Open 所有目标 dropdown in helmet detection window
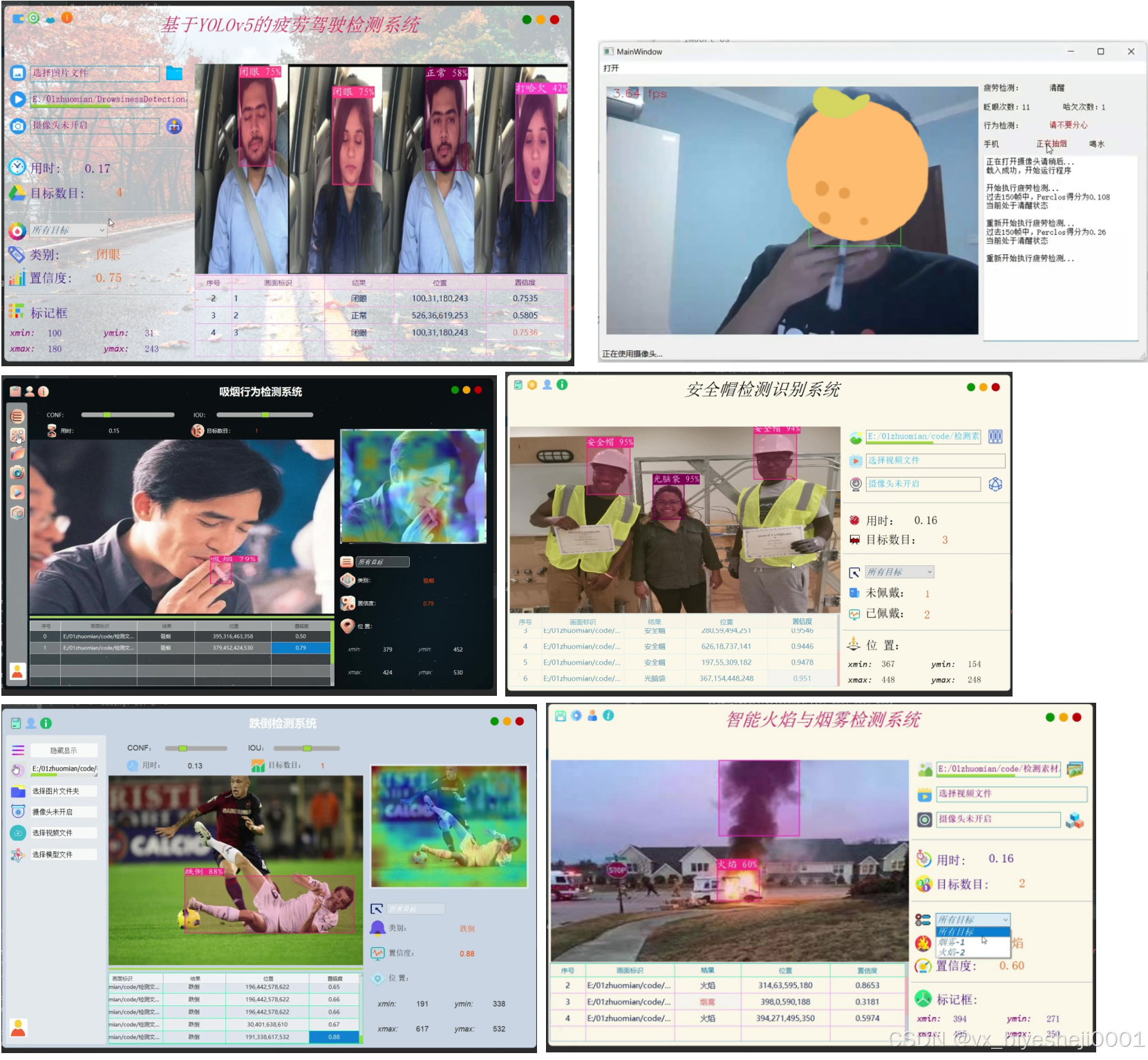The height and width of the screenshot is (1060, 1148). click(x=900, y=572)
